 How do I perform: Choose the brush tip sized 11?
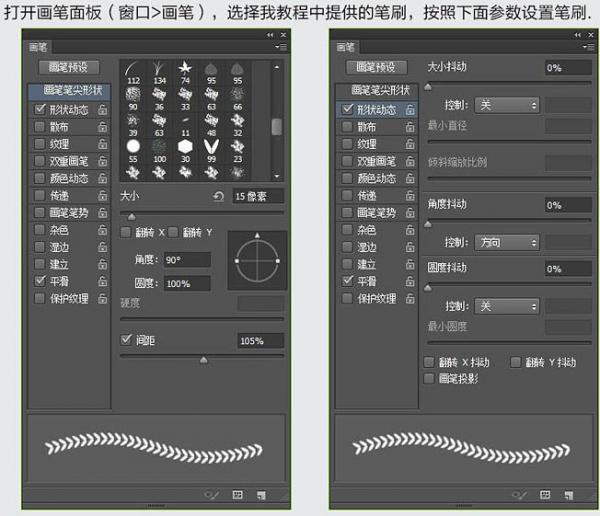(x=186, y=125)
